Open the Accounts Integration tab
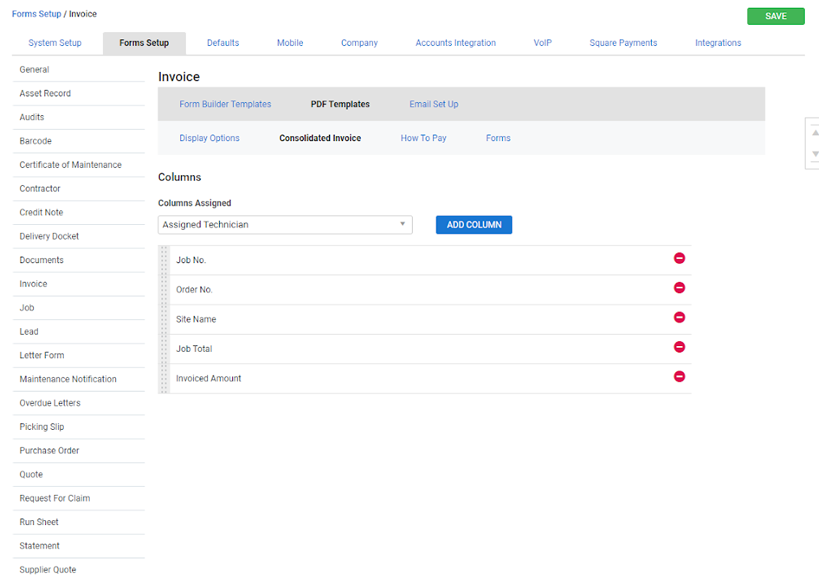Viewport: 819px width, 584px height. [455, 43]
